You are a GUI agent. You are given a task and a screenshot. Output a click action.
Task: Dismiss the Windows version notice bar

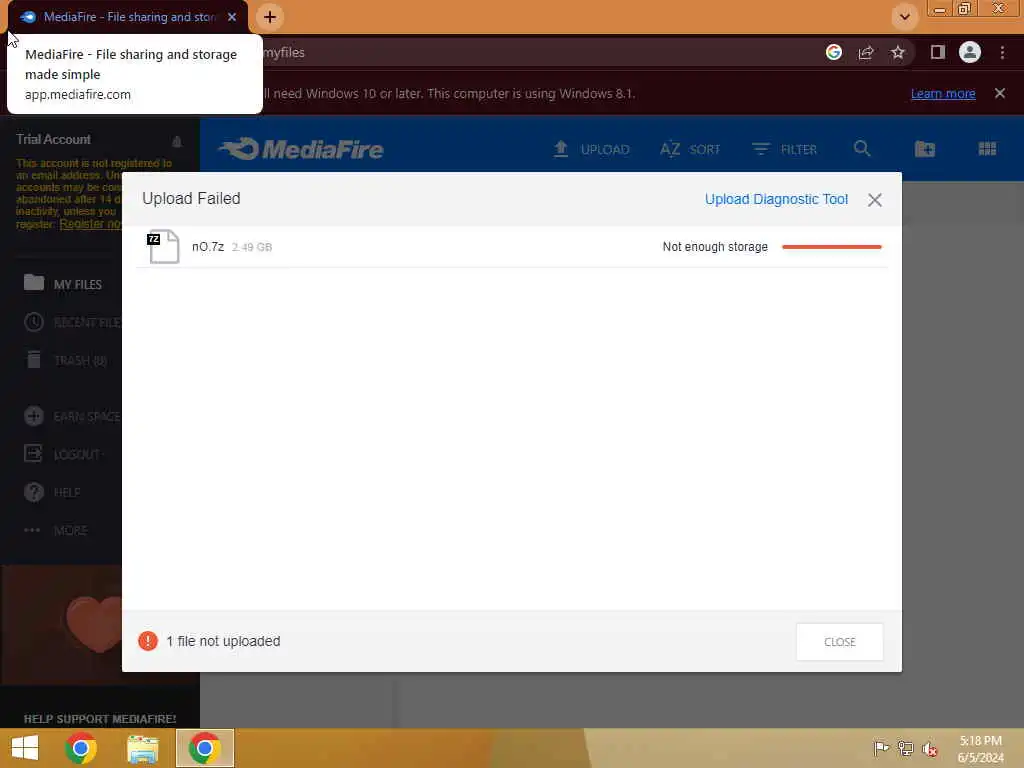[1000, 93]
